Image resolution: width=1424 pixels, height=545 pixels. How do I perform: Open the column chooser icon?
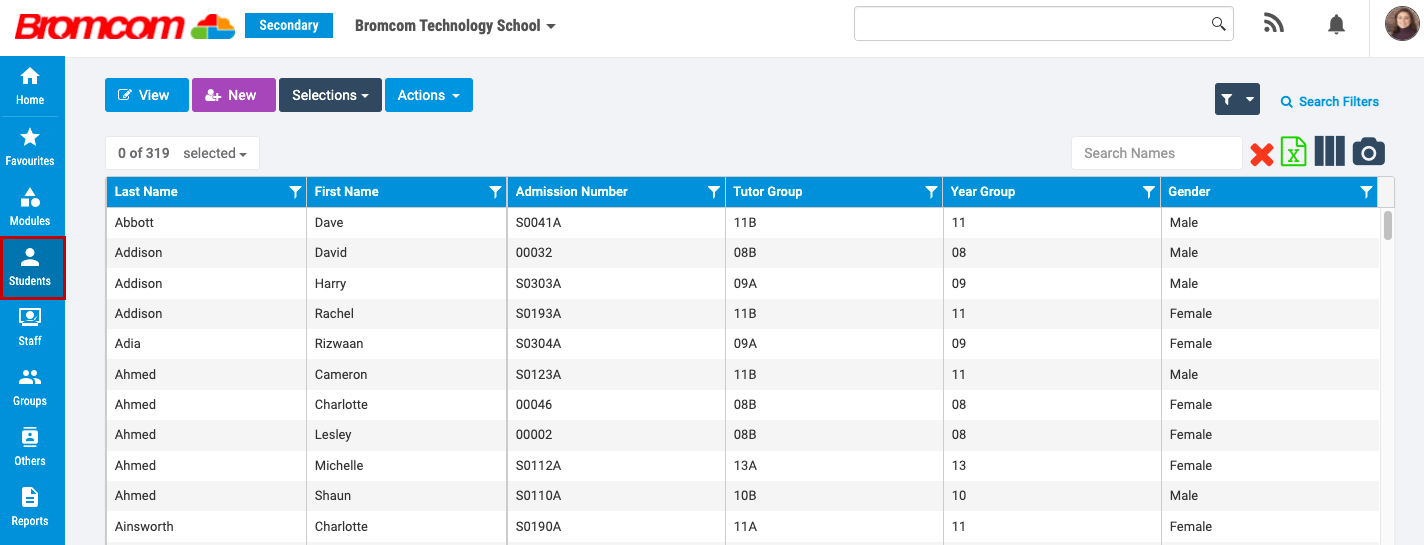click(x=1329, y=152)
